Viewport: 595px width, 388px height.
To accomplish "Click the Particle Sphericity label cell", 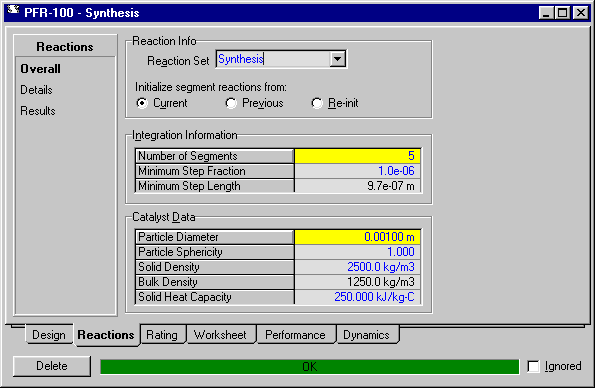I will 215,252.
